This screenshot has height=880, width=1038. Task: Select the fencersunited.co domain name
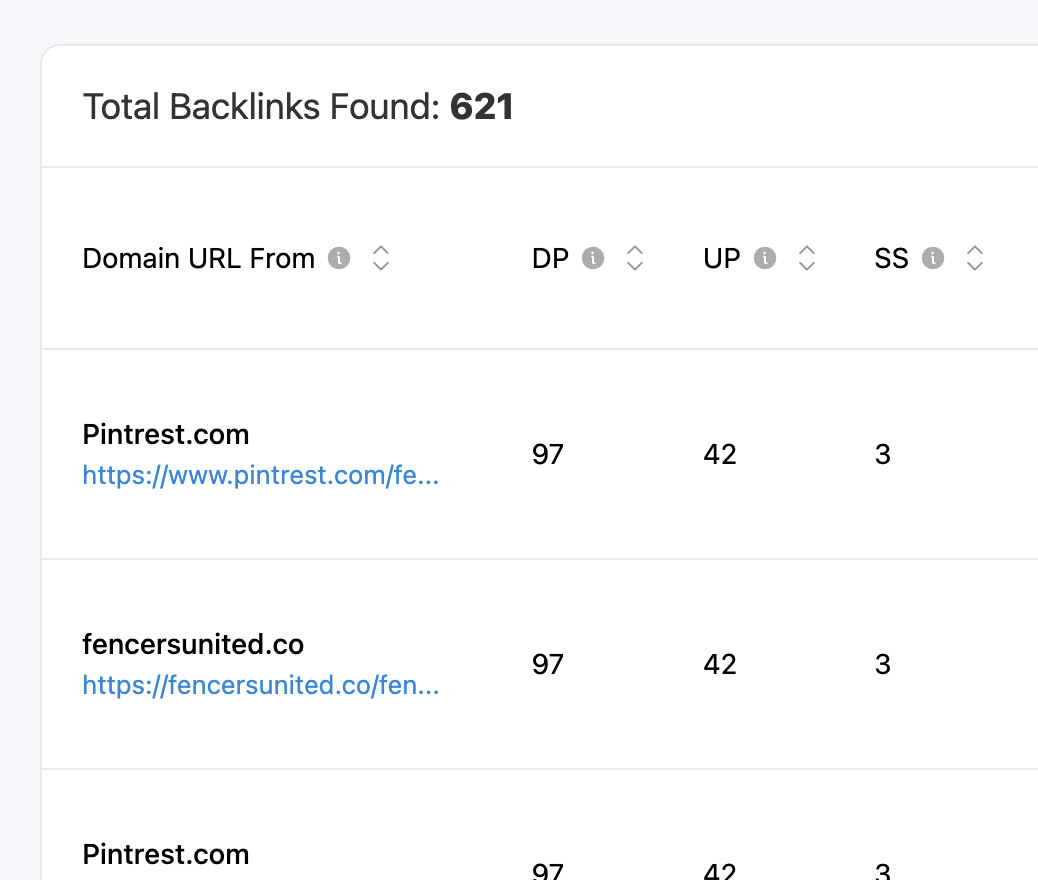point(193,644)
